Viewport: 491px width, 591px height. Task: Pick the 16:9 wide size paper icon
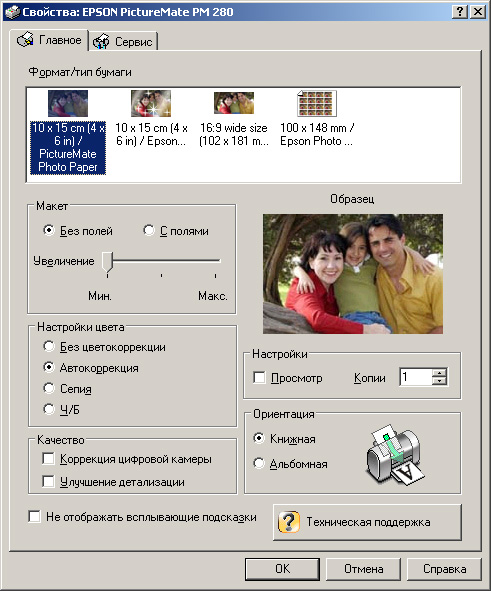pos(234,103)
